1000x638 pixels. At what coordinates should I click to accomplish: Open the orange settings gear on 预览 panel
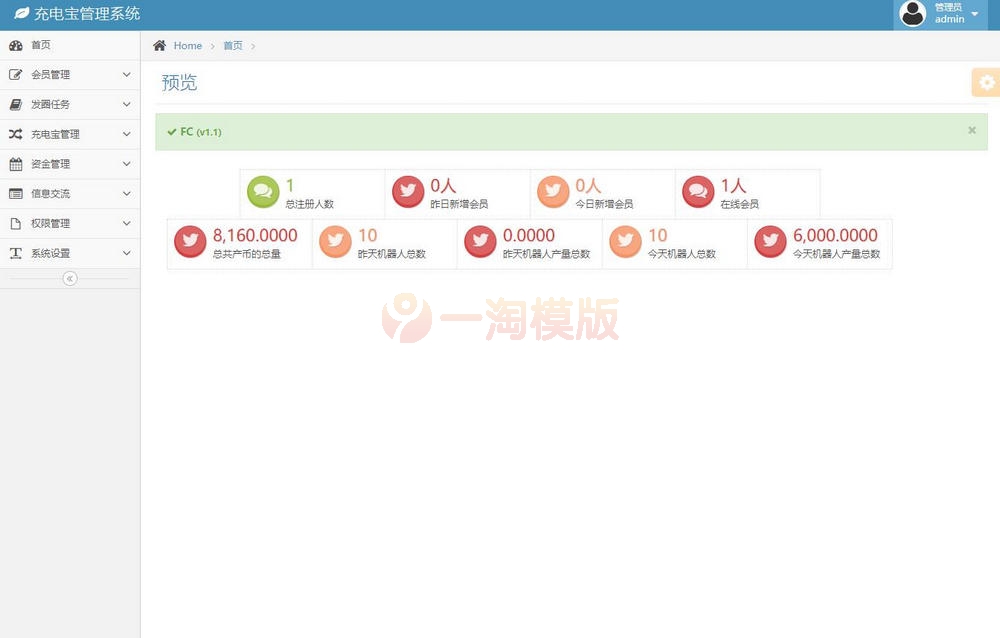pos(986,83)
